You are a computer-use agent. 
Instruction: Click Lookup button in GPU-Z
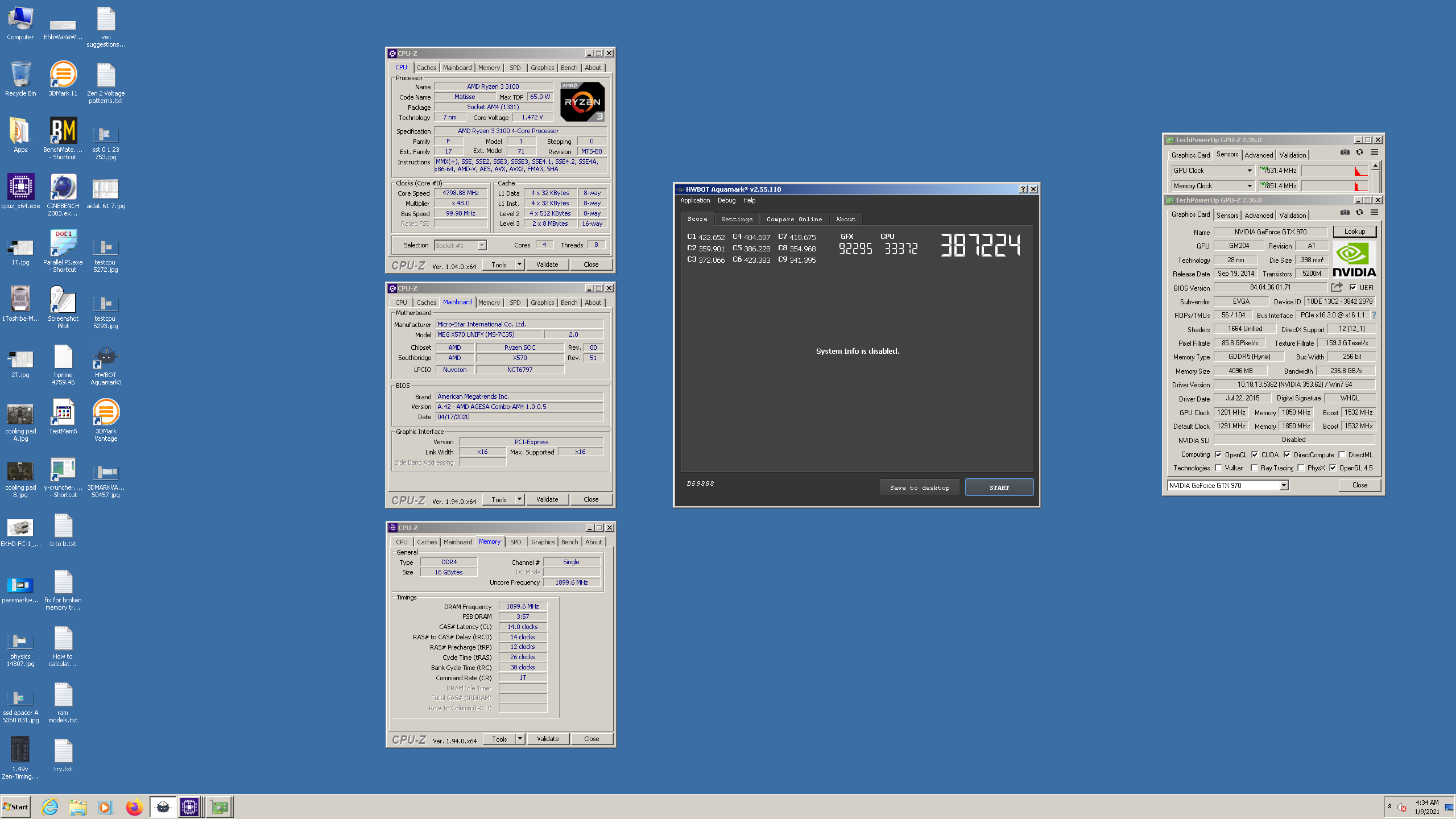click(x=1355, y=231)
